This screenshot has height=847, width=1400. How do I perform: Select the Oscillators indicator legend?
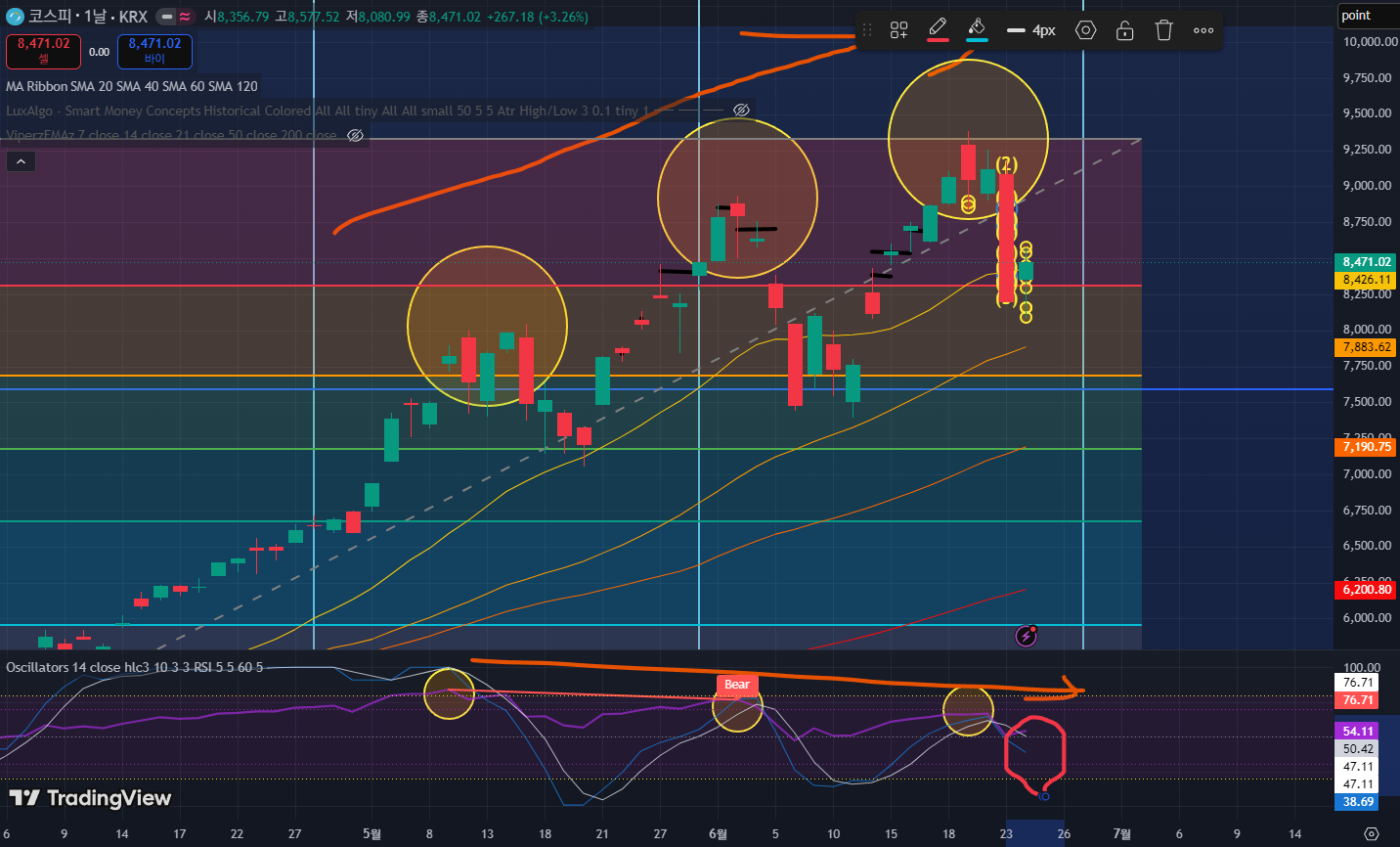pyautogui.click(x=134, y=667)
